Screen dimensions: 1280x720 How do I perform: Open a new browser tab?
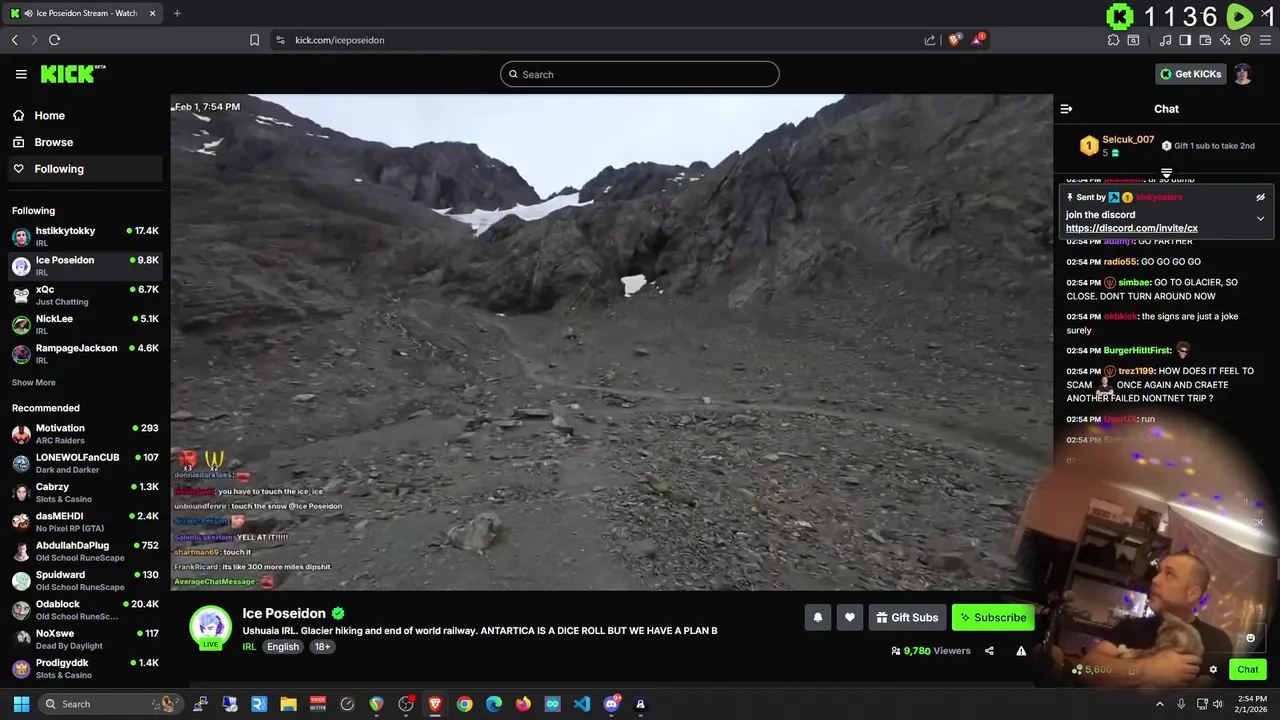click(x=177, y=13)
